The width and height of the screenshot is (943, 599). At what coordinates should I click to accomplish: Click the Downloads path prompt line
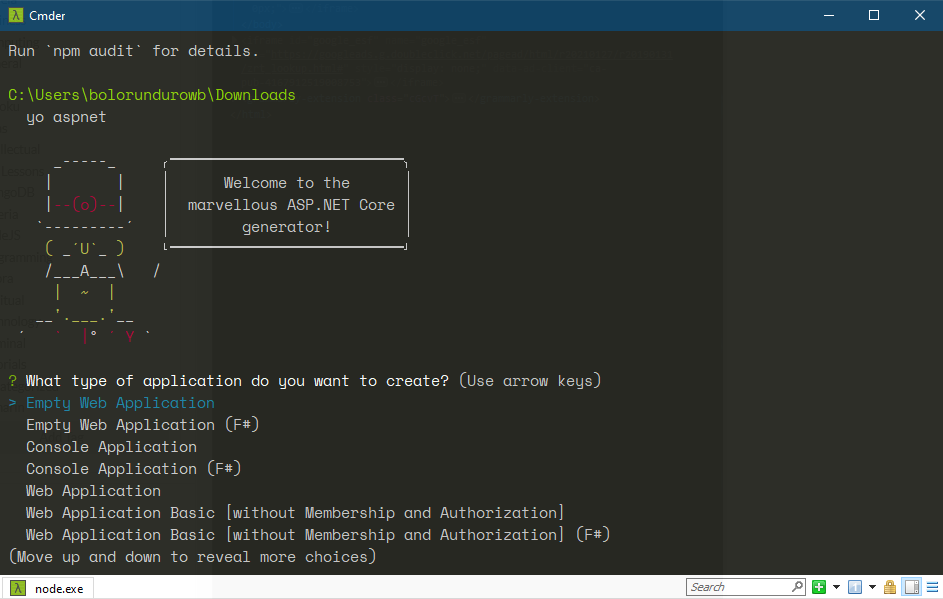pyautogui.click(x=152, y=95)
